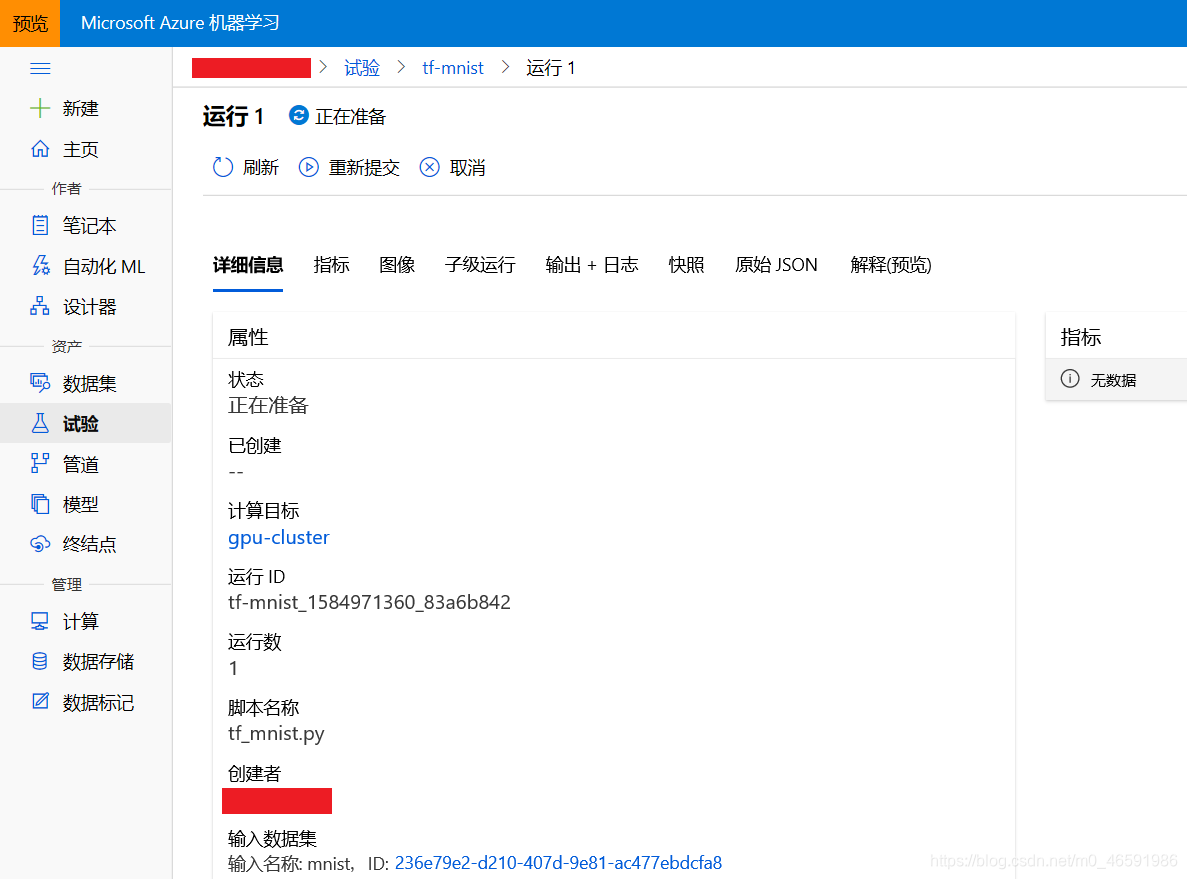Click the flask icon for 试验
Screen dimensions: 1187x879
point(40,423)
